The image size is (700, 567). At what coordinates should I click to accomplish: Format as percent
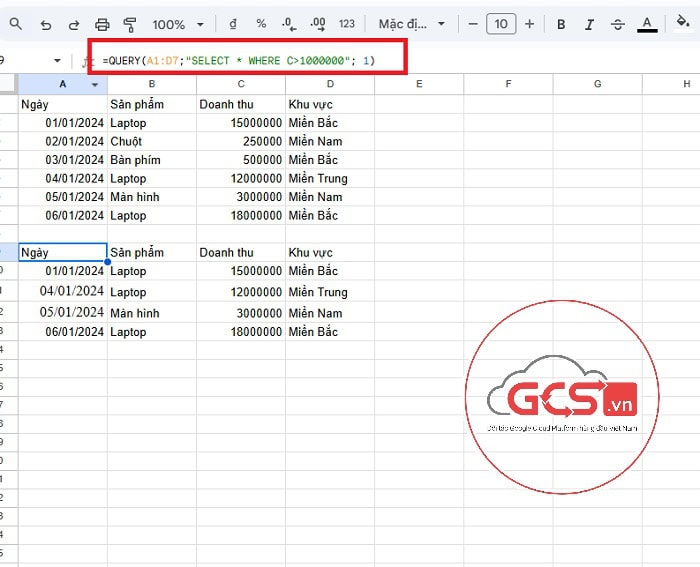[x=261, y=24]
